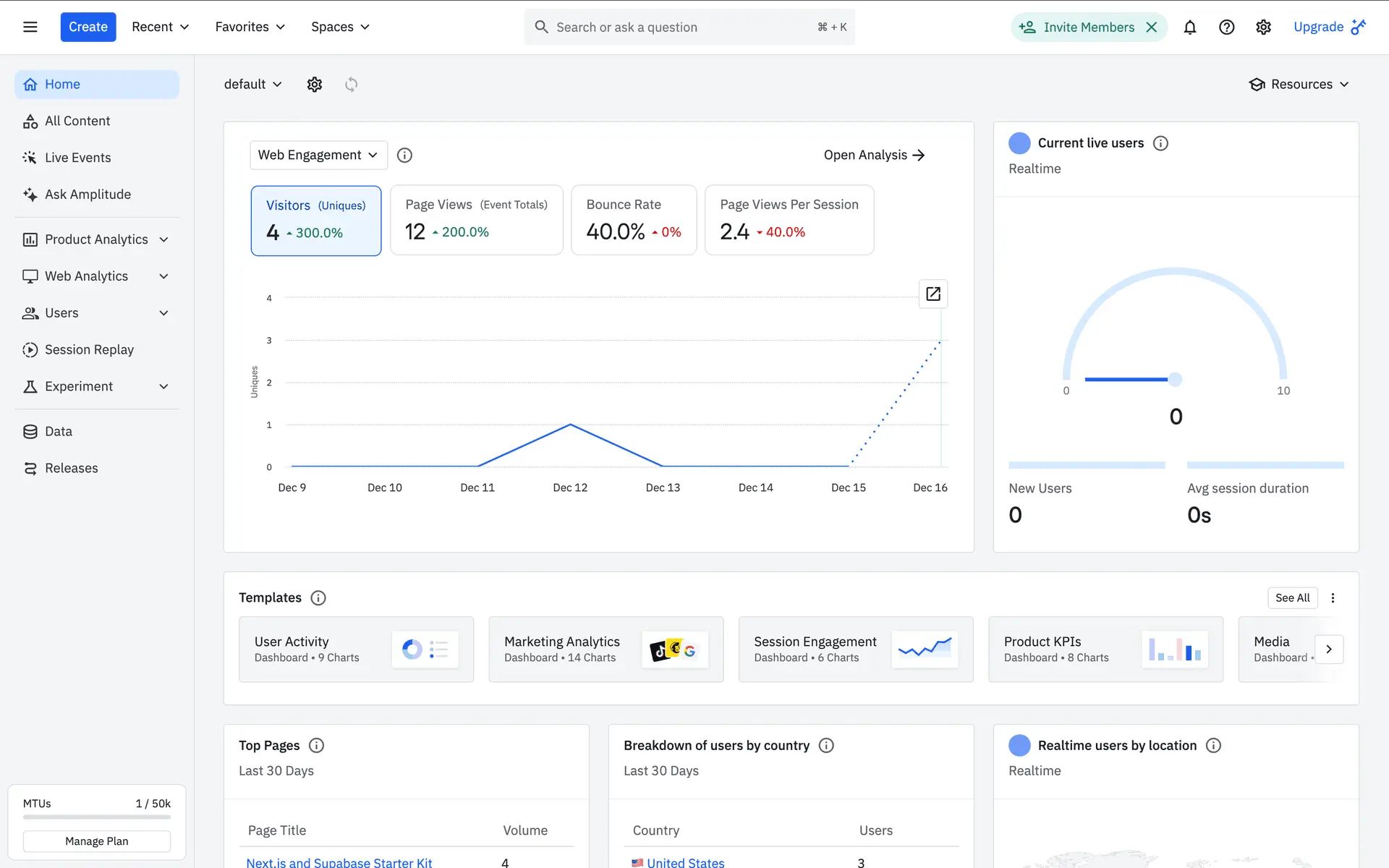The image size is (1389, 868).
Task: Select the Bounce Rate metric card
Action: tap(633, 221)
